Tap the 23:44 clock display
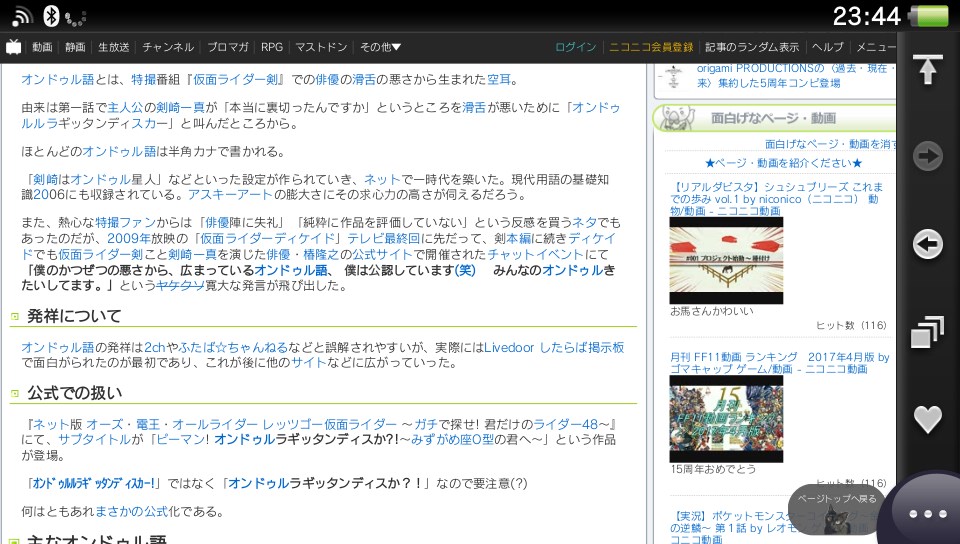The image size is (960, 544). 866,16
